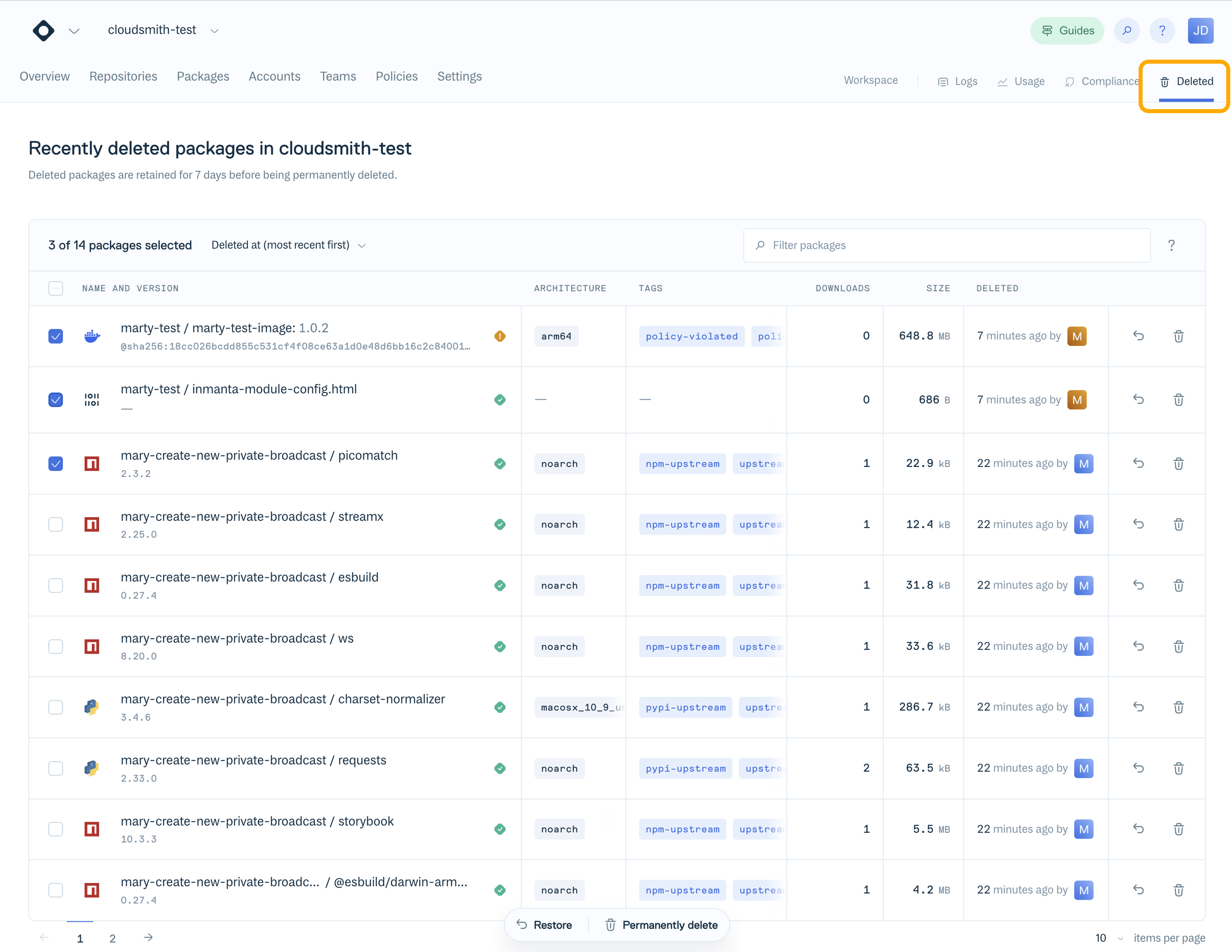Click warning status icon on marty-test-image row

(500, 336)
